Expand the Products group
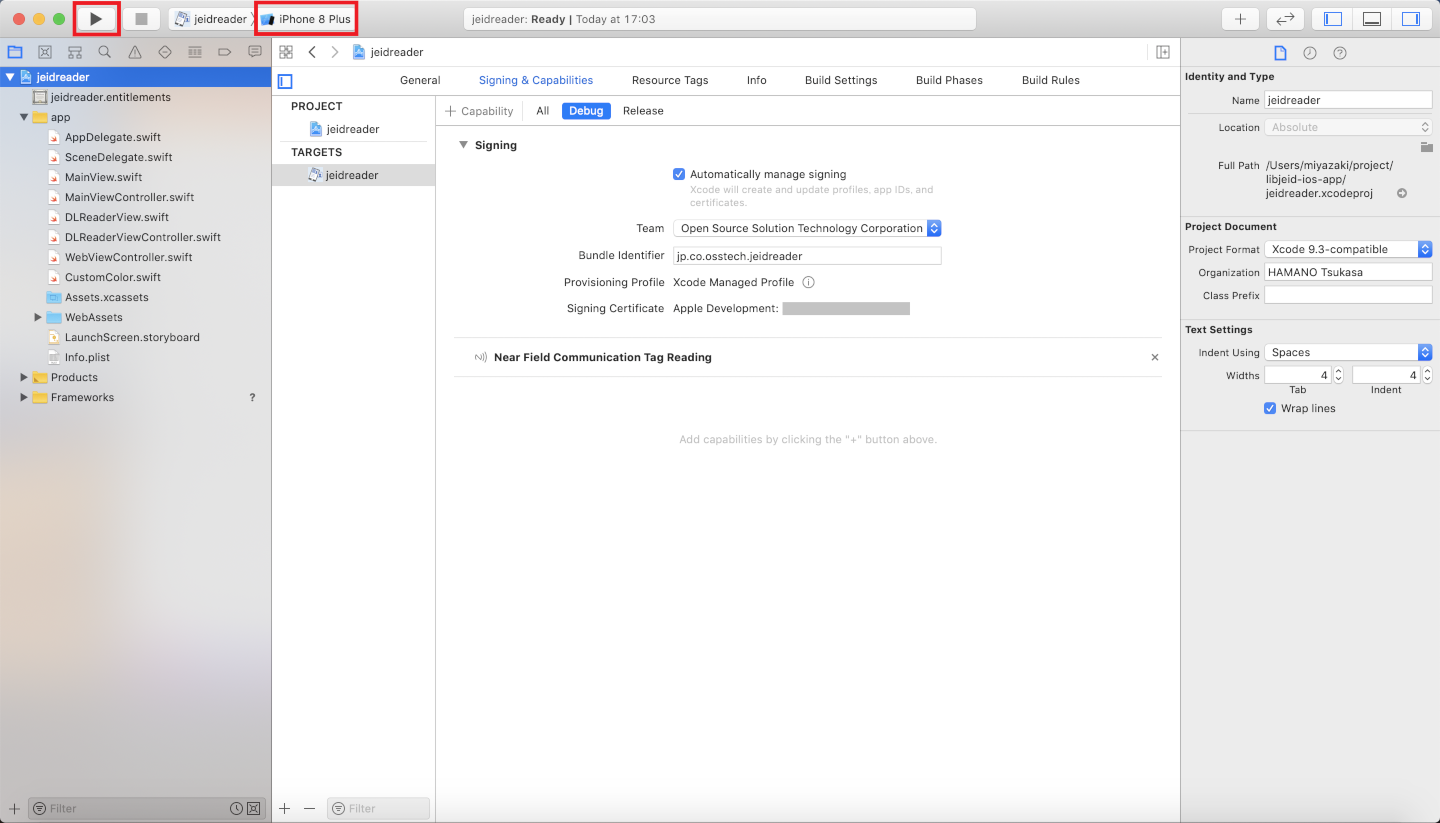The height and width of the screenshot is (823, 1440). point(24,377)
